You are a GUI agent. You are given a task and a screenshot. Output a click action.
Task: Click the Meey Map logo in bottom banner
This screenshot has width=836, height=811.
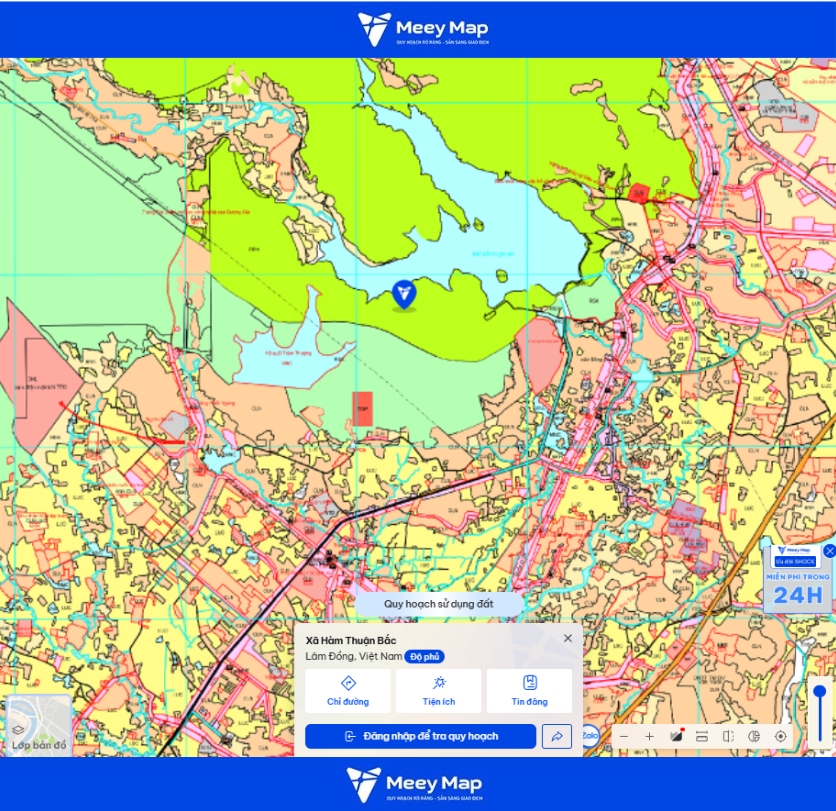[x=414, y=784]
